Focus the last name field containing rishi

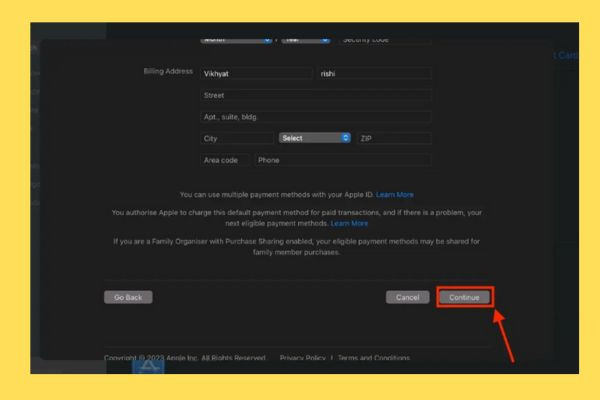[375, 73]
